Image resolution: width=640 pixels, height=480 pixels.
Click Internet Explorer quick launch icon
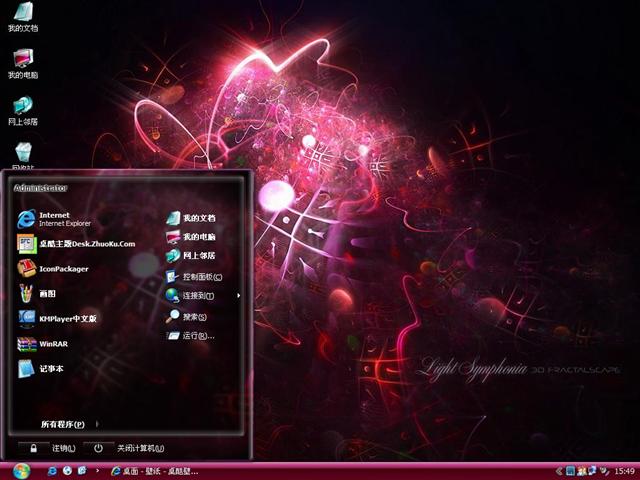click(x=52, y=471)
